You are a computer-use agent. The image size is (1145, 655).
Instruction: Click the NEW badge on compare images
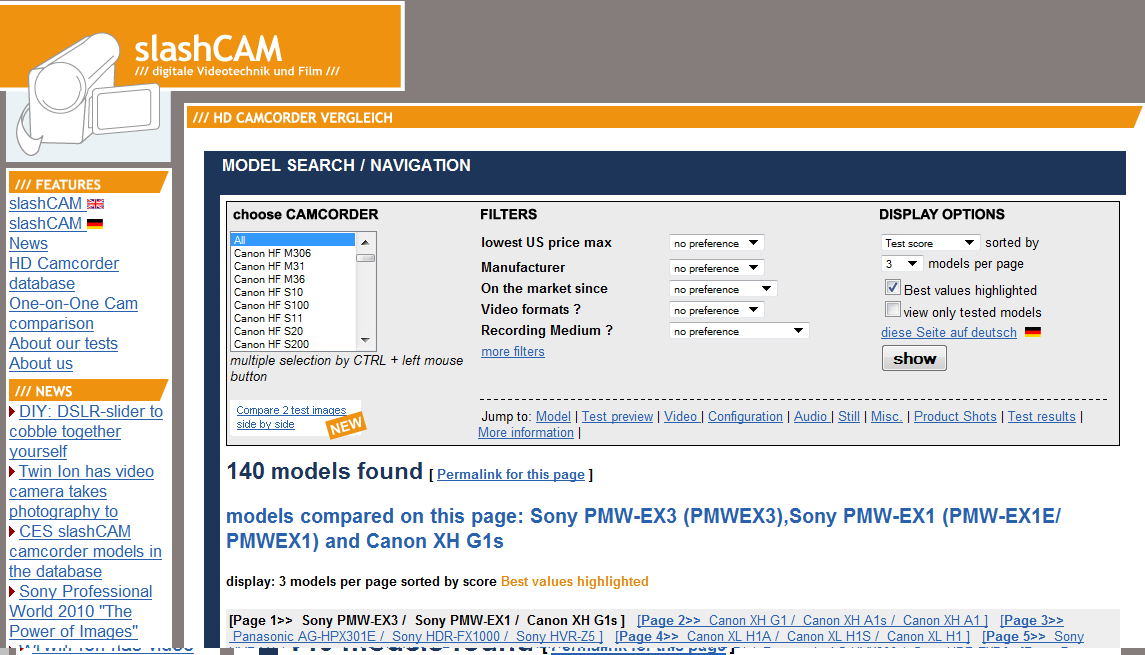[345, 425]
